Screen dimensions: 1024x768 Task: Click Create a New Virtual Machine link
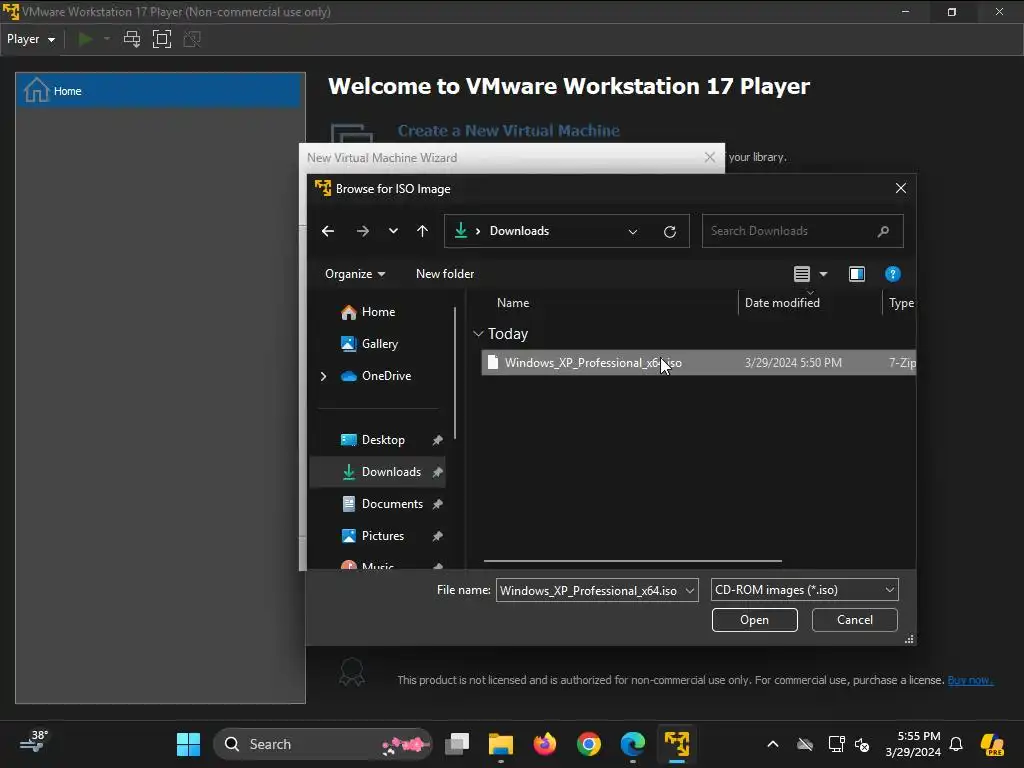pyautogui.click(x=509, y=131)
